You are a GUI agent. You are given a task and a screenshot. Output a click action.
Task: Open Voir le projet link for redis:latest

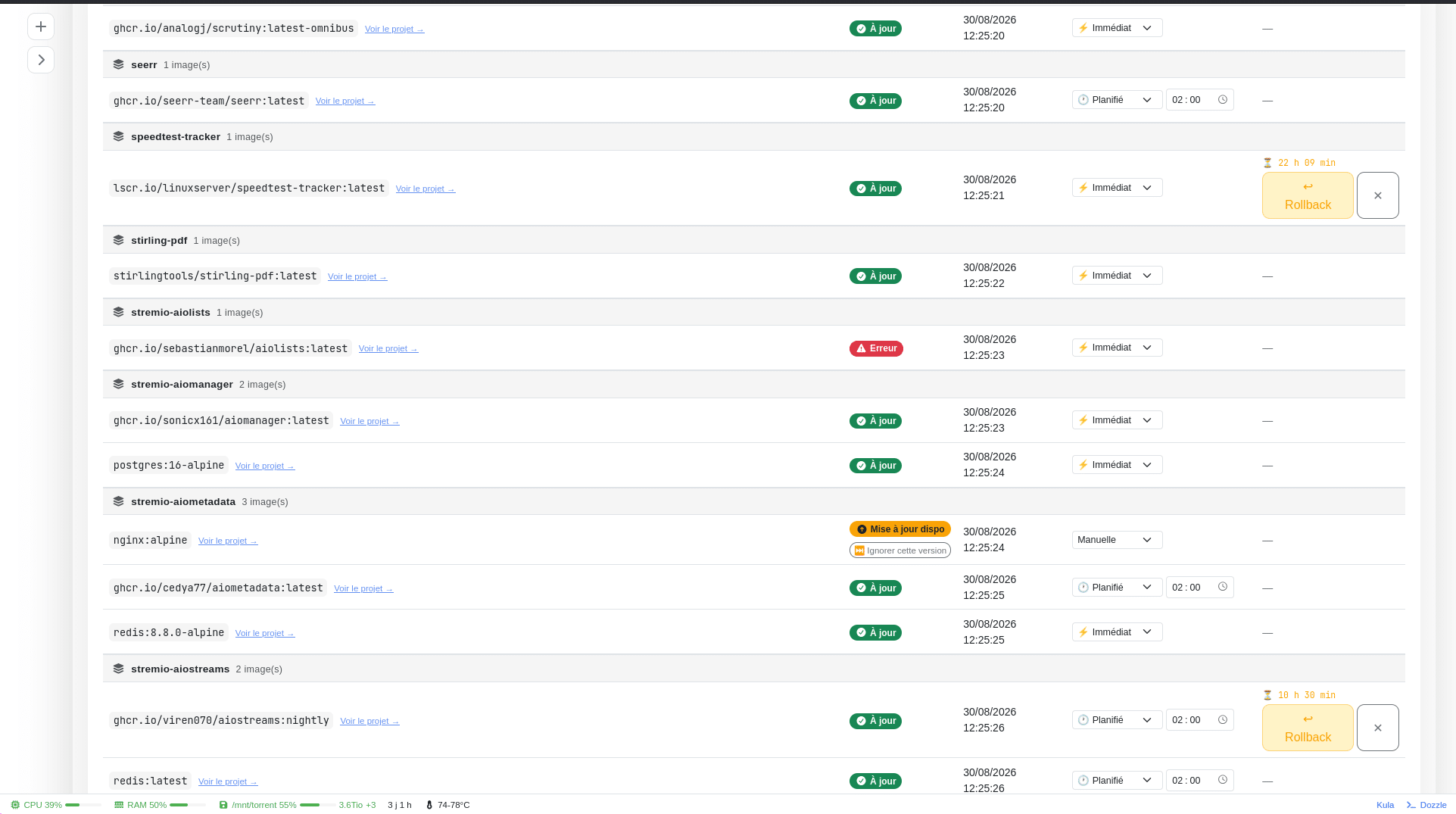pyautogui.click(x=228, y=781)
